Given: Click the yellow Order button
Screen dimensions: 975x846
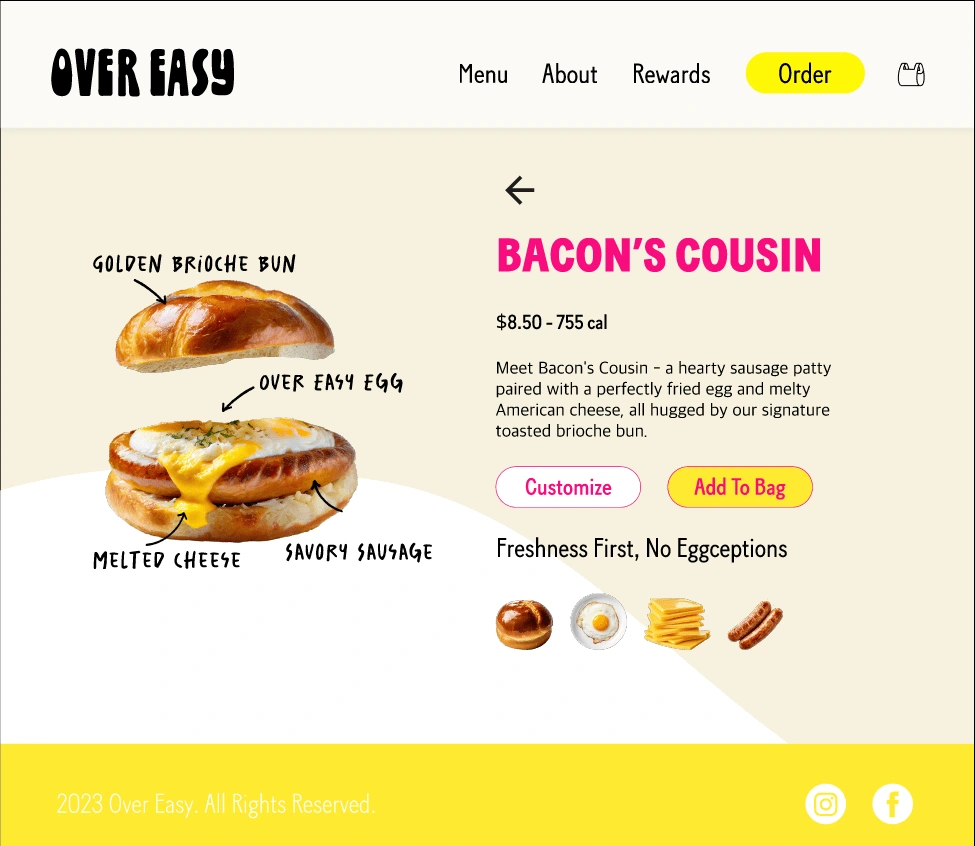Looking at the screenshot, I should click(805, 73).
